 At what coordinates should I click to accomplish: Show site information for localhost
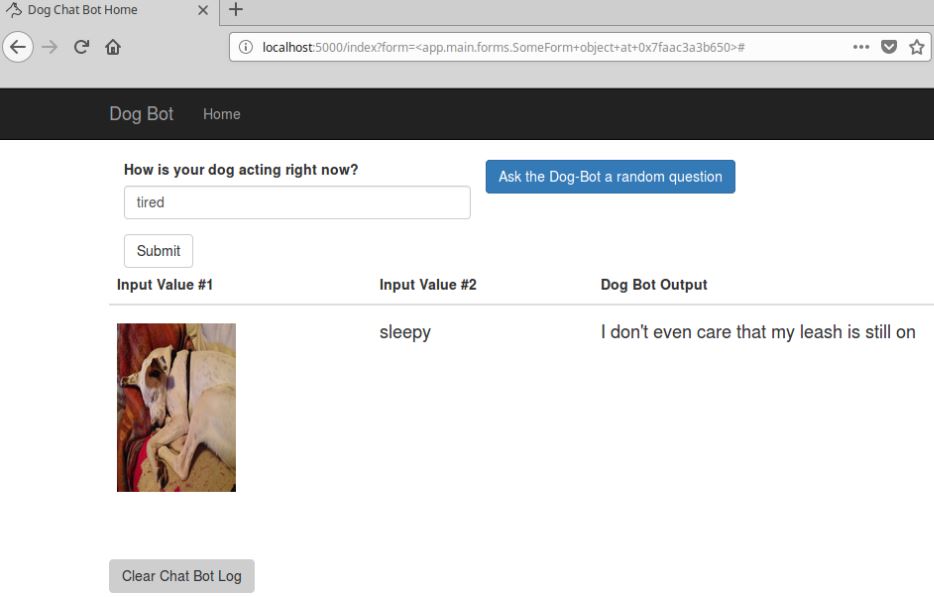point(246,47)
